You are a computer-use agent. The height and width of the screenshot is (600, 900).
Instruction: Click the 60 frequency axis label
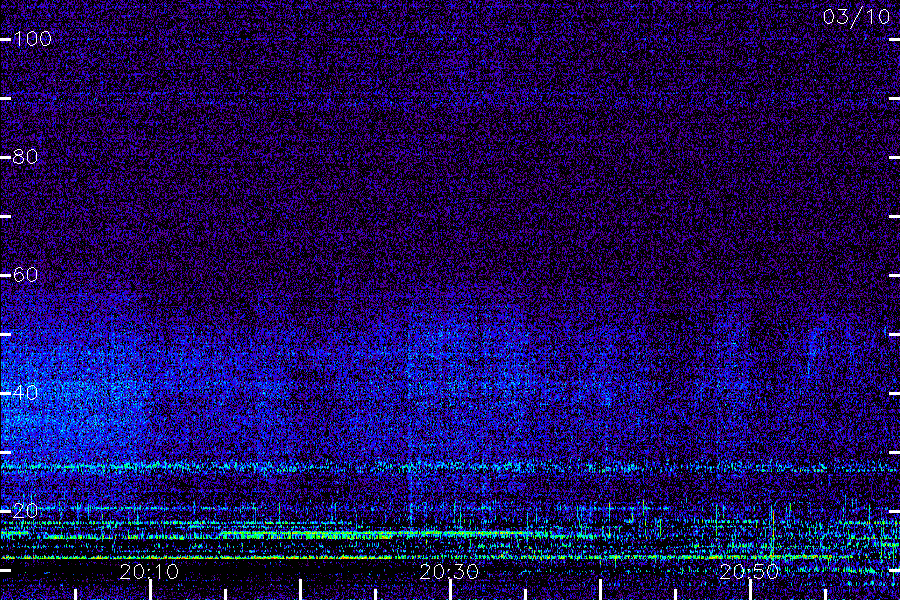pos(25,274)
